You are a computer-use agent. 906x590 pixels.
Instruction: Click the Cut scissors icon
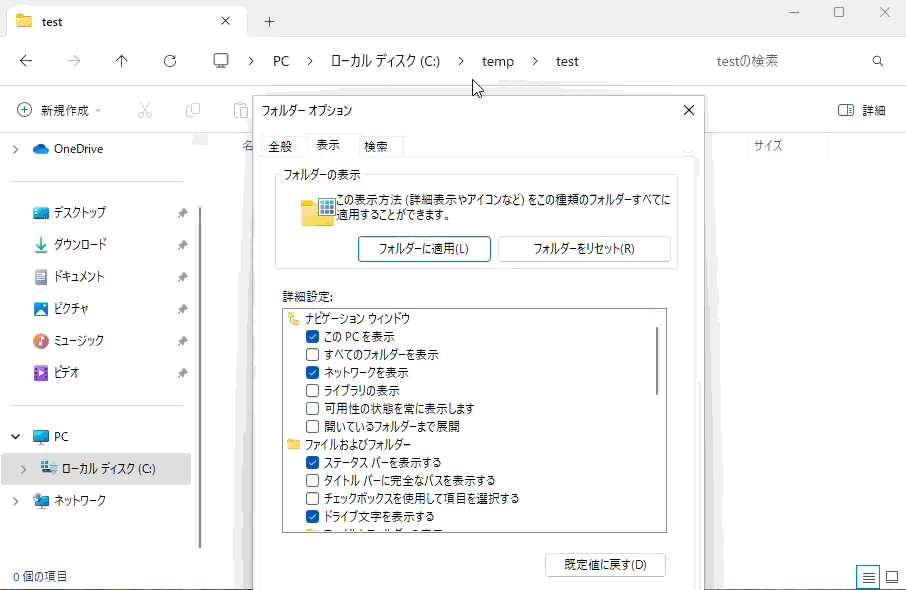145,110
